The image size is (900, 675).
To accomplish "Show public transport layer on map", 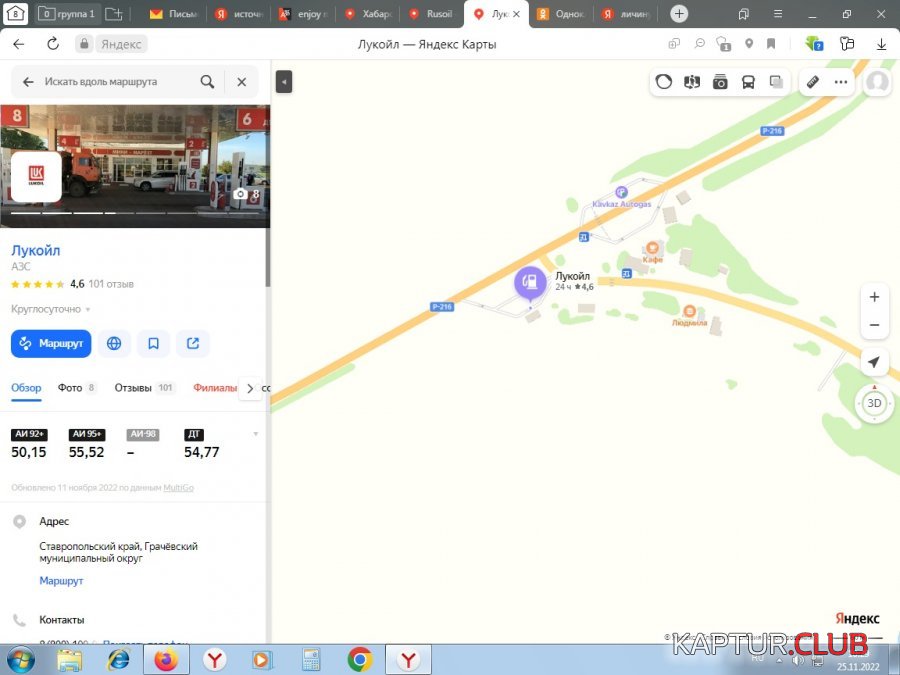I will 748,82.
